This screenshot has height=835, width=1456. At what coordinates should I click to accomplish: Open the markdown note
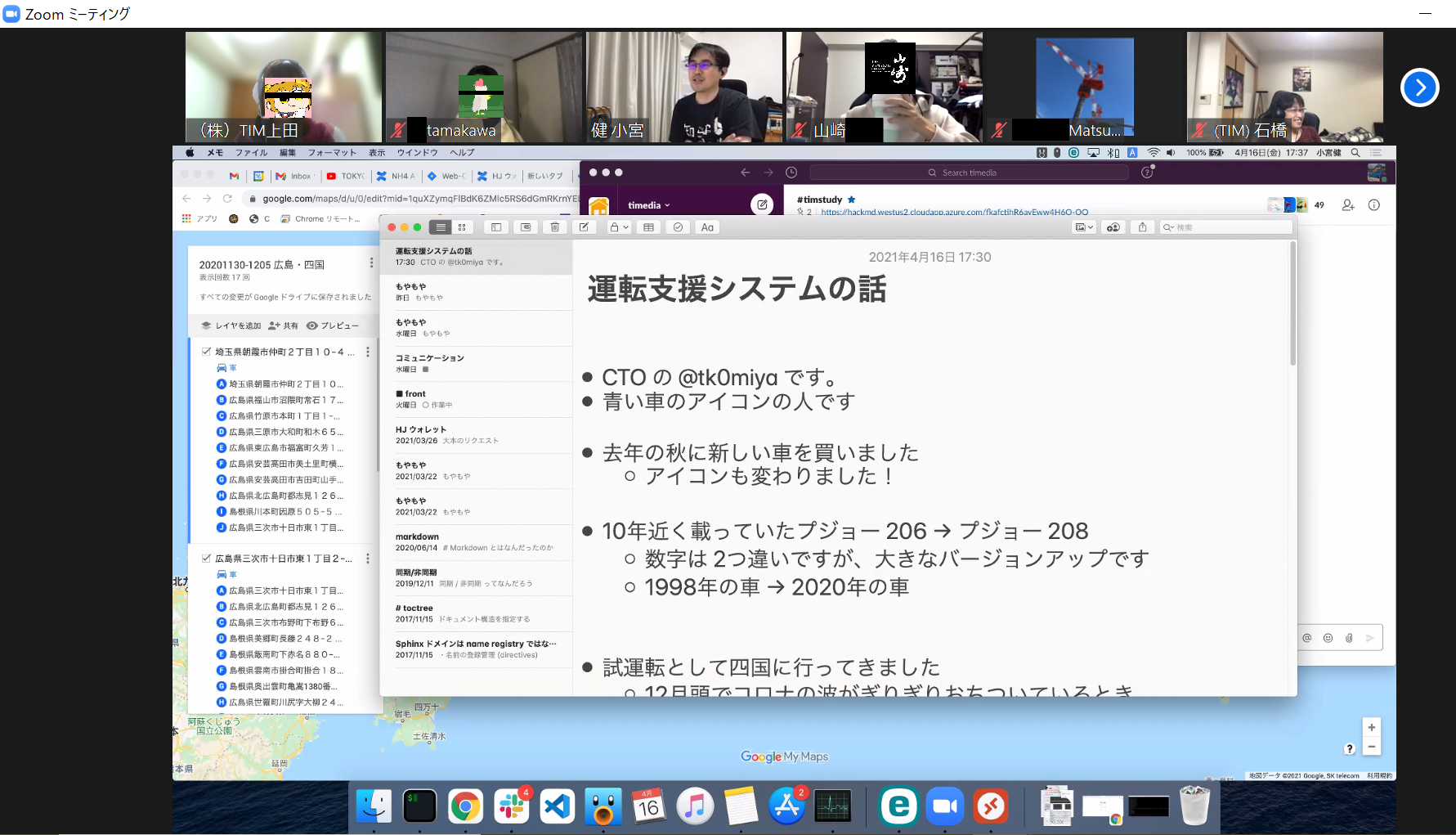click(476, 542)
